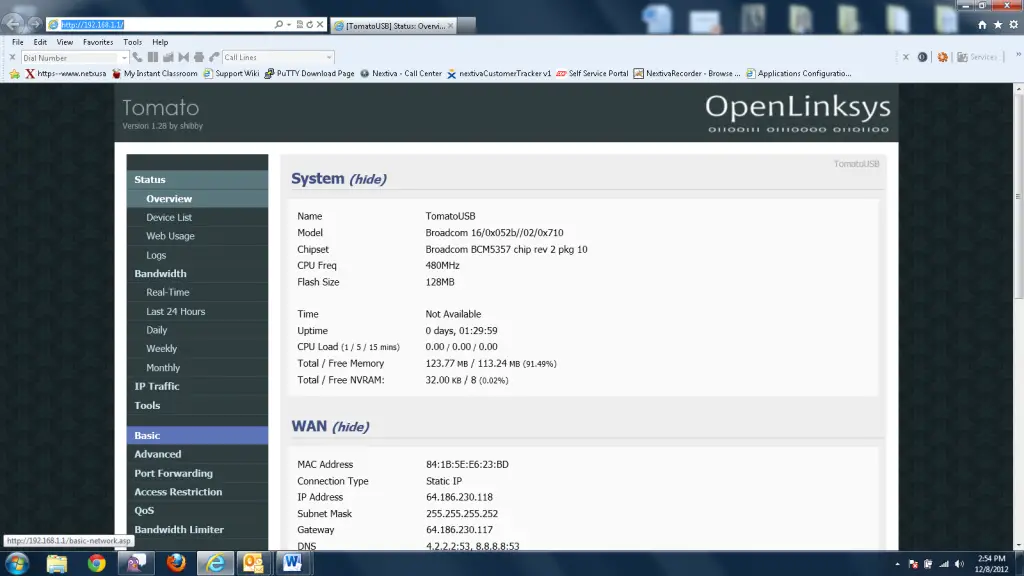Open the browser Home icon
The height and width of the screenshot is (576, 1024).
click(x=982, y=24)
